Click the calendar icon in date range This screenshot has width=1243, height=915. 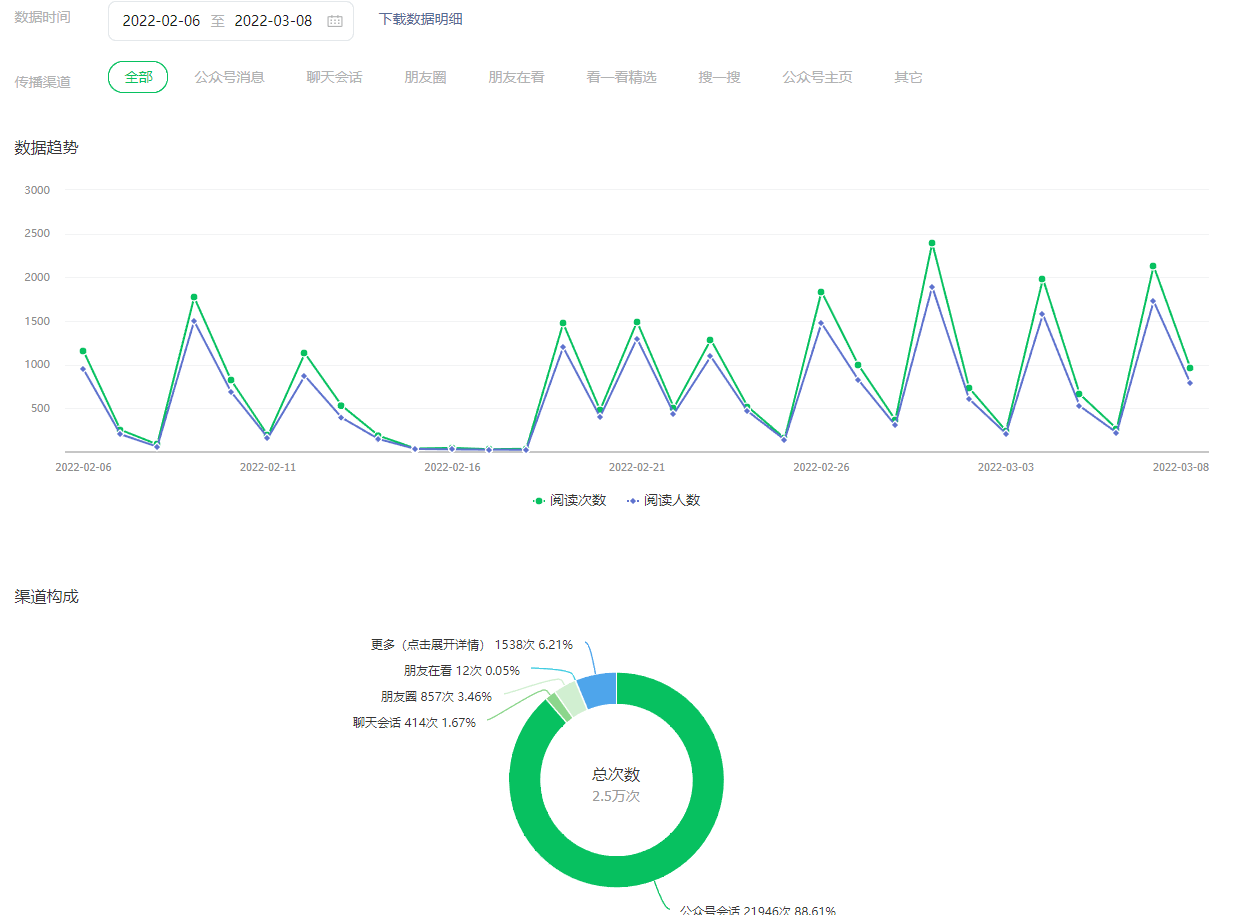pyautogui.click(x=335, y=21)
